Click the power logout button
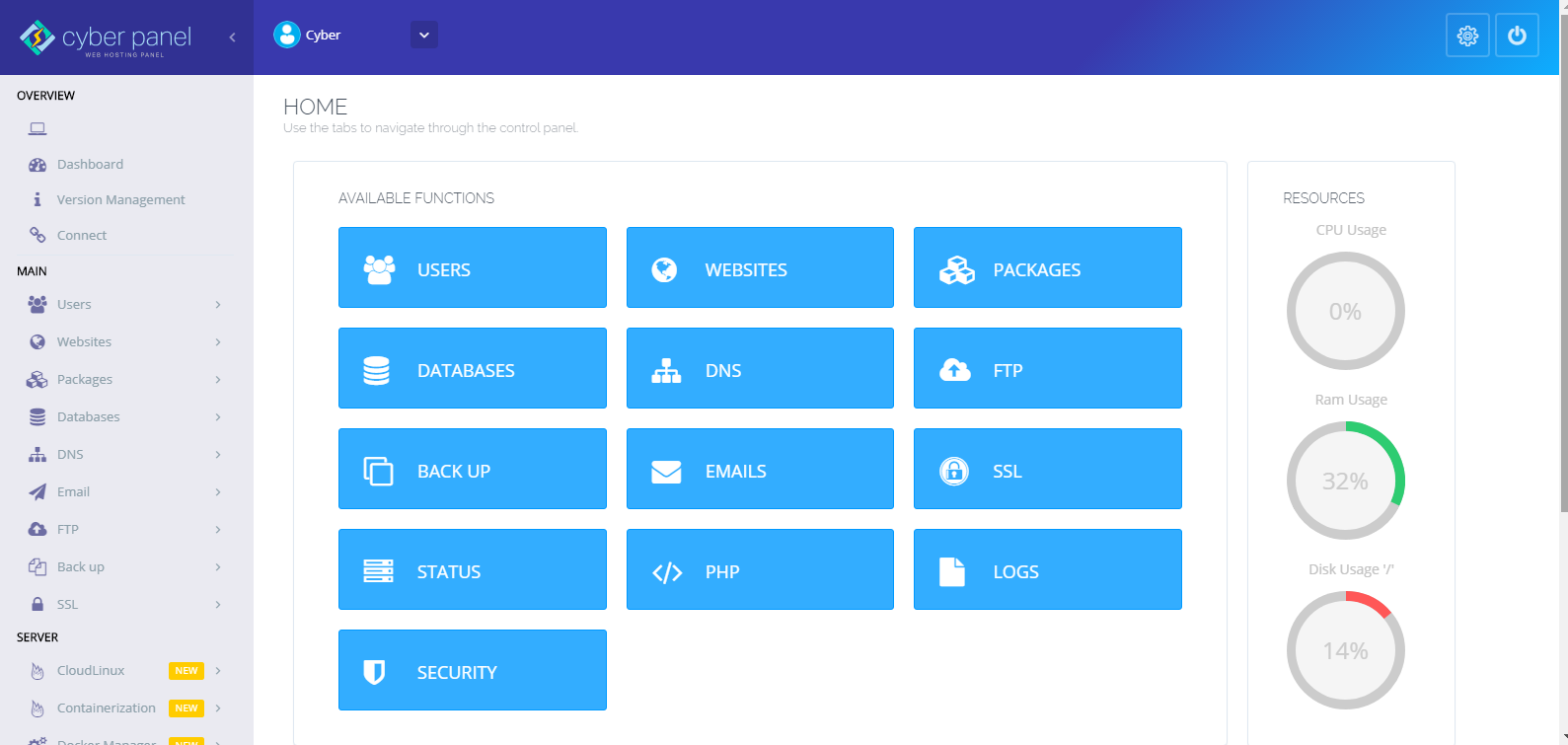Screen dimensions: 1568x745 pos(1517,36)
